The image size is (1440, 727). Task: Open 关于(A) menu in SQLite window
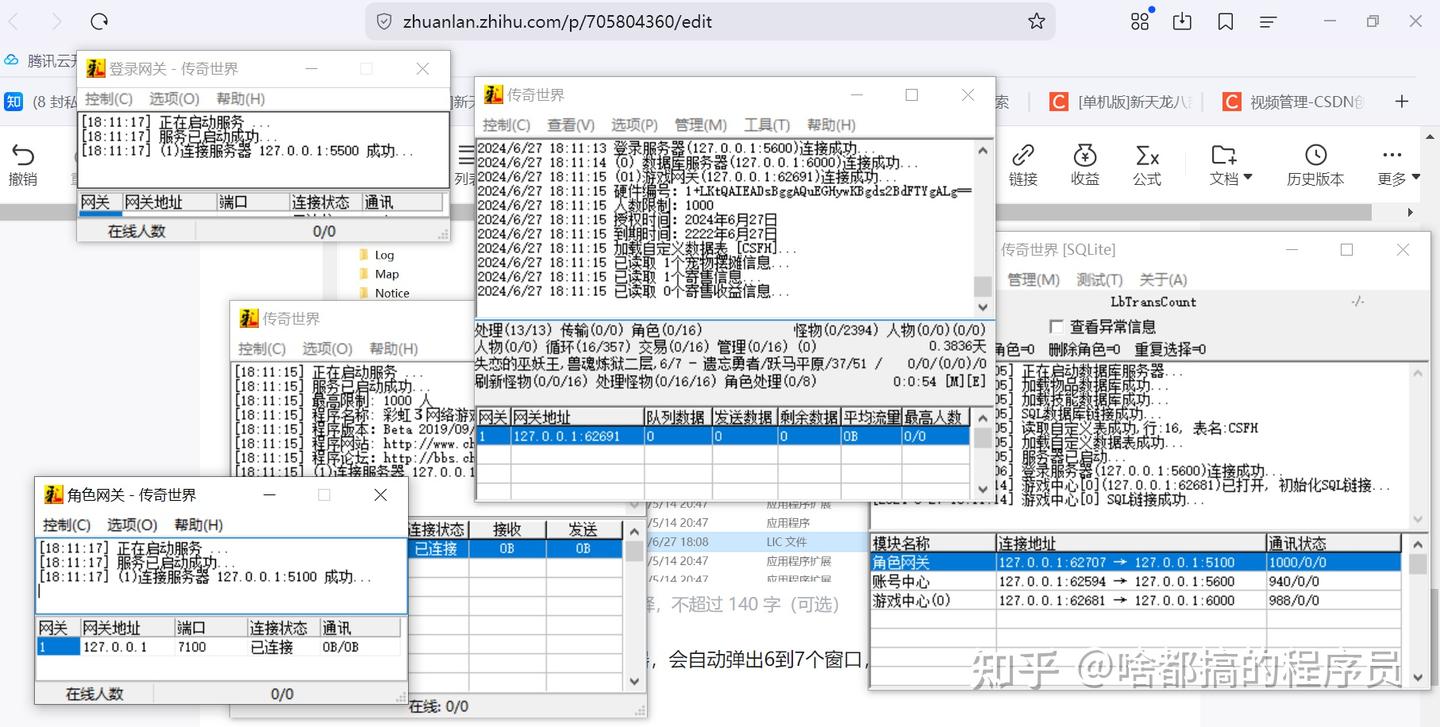pyautogui.click(x=1163, y=280)
